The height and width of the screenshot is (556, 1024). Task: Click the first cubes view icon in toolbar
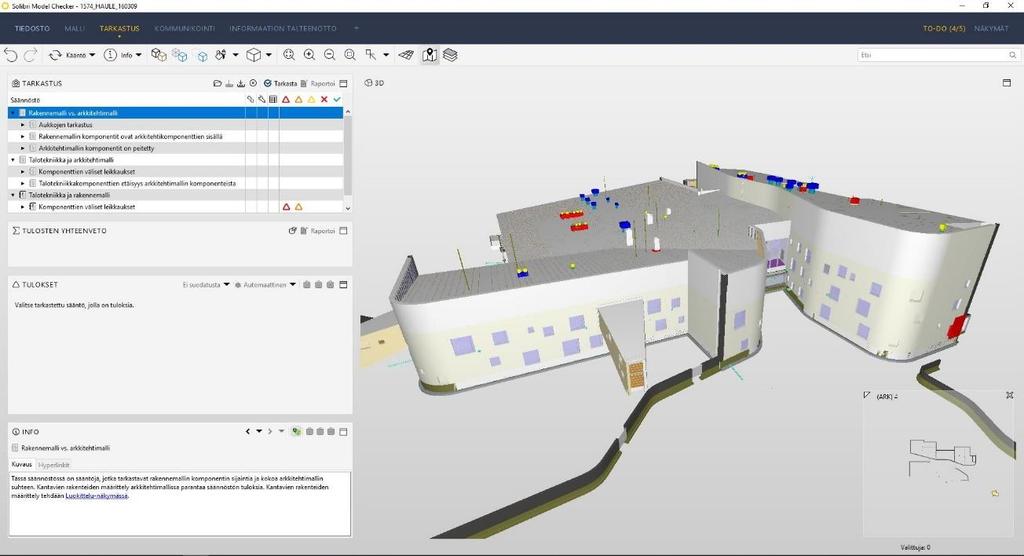[x=159, y=55]
